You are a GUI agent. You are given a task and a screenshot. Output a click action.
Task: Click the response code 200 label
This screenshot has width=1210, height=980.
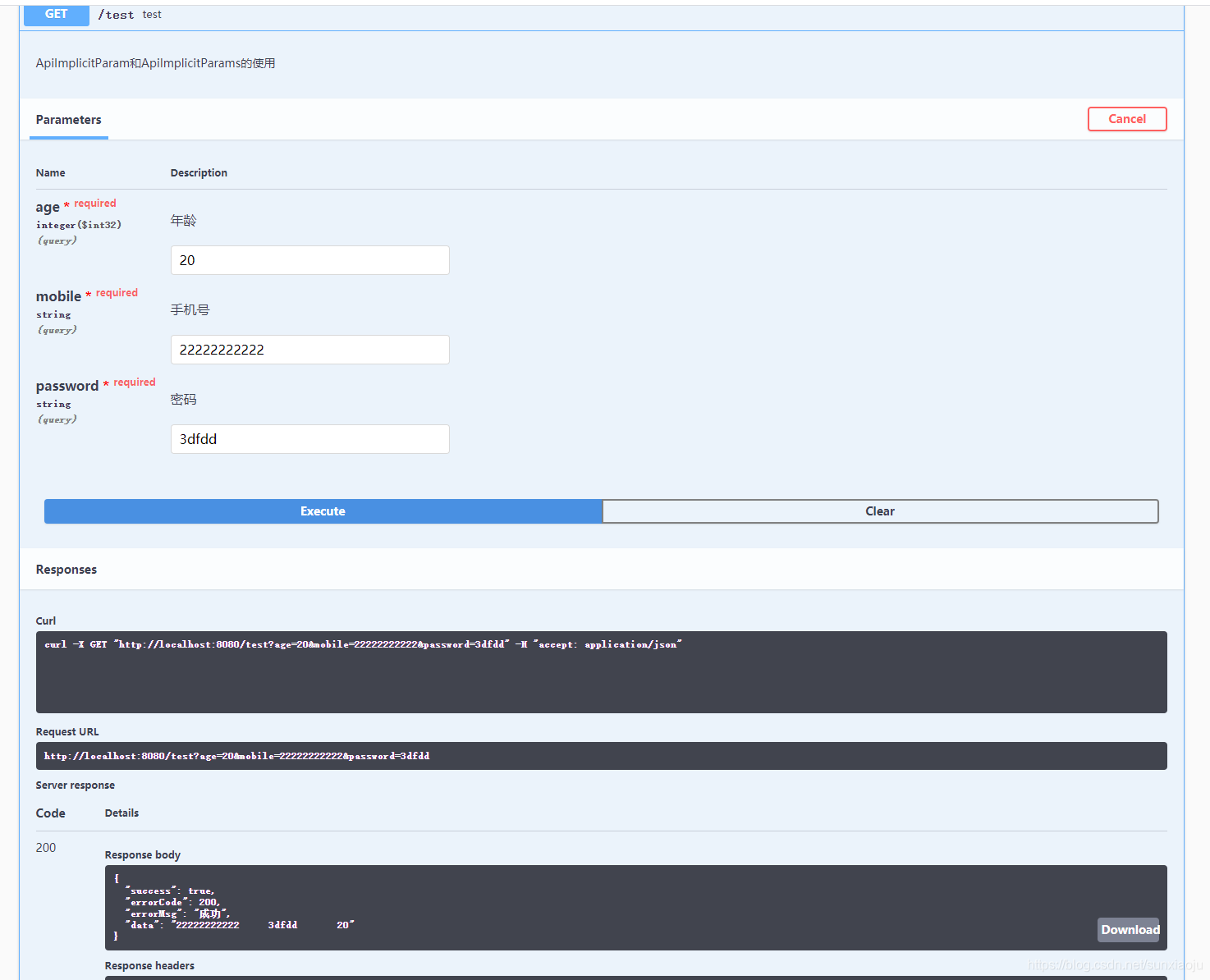tap(45, 847)
